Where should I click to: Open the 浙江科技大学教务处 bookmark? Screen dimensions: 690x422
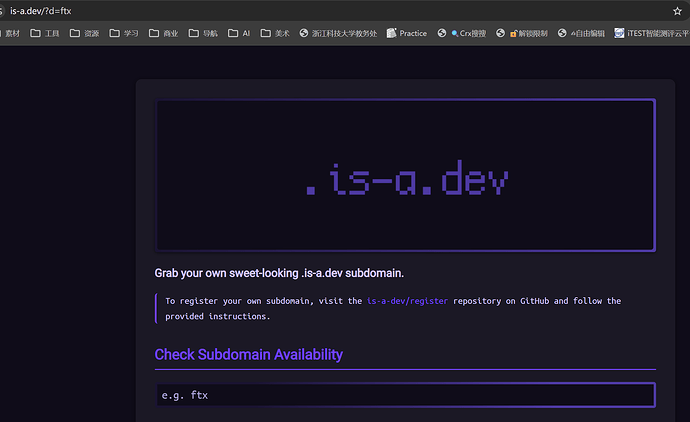[338, 33]
